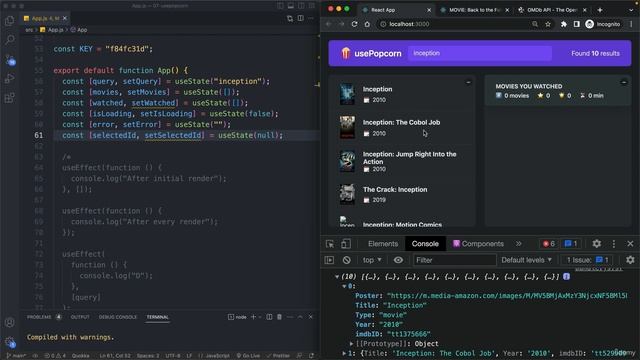640x360 pixels.
Task: Expand the [[Prototype]] Object entry
Action: (x=351, y=344)
